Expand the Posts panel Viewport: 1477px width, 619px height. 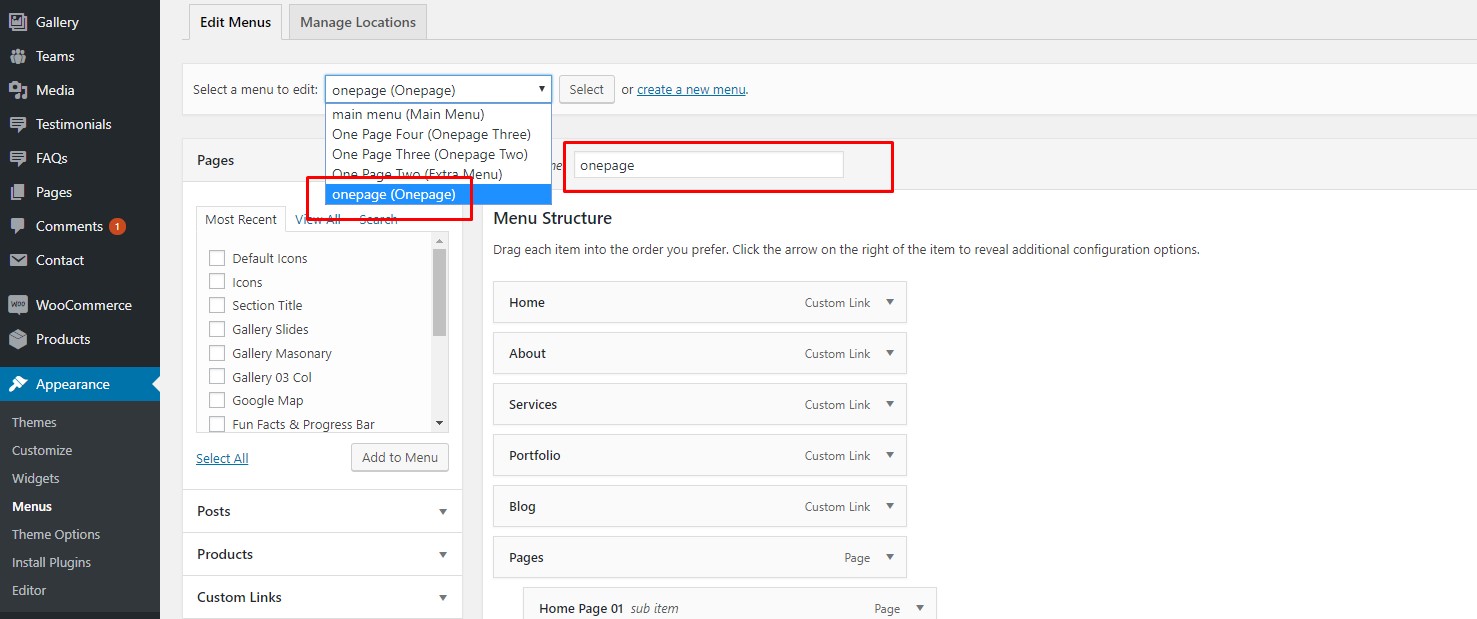[x=442, y=511]
